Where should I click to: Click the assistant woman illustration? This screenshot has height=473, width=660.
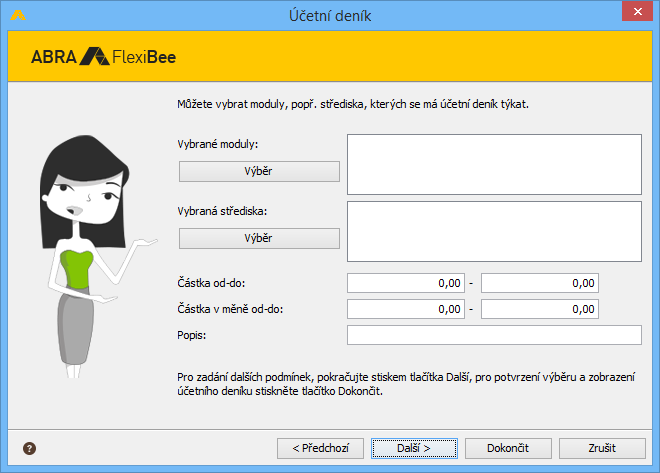[x=98, y=257]
